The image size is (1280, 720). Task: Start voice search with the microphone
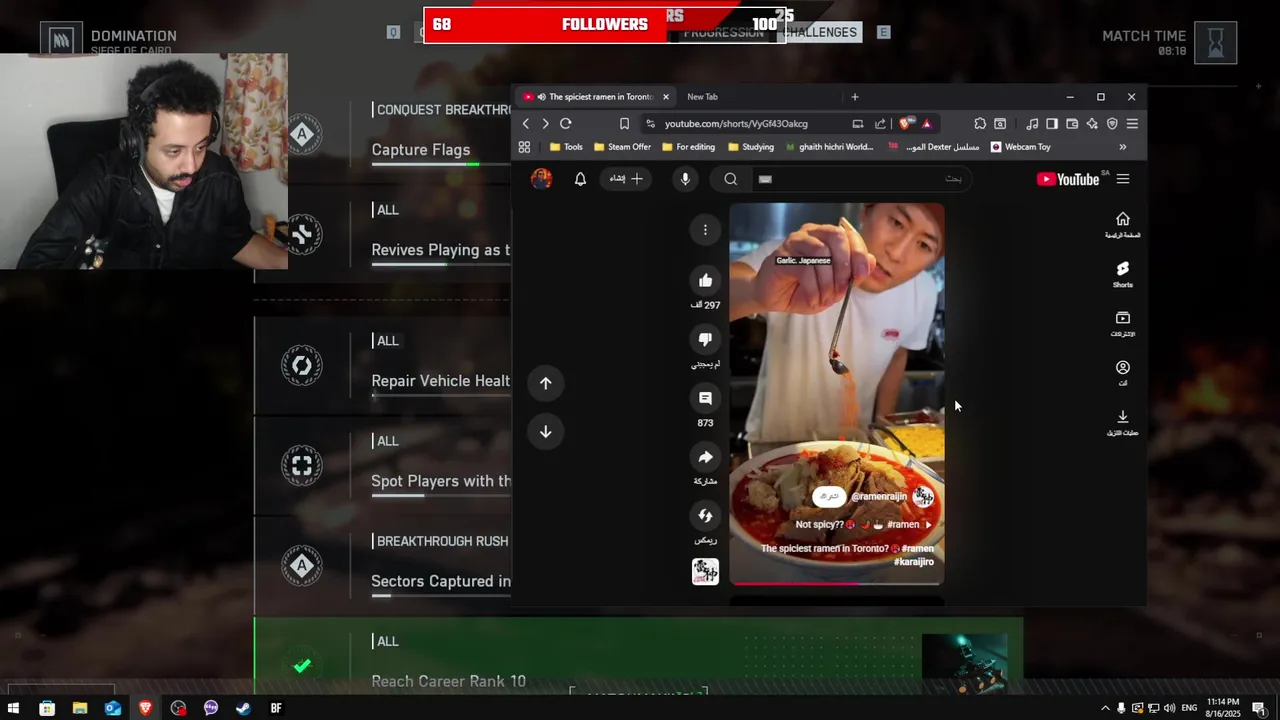685,179
